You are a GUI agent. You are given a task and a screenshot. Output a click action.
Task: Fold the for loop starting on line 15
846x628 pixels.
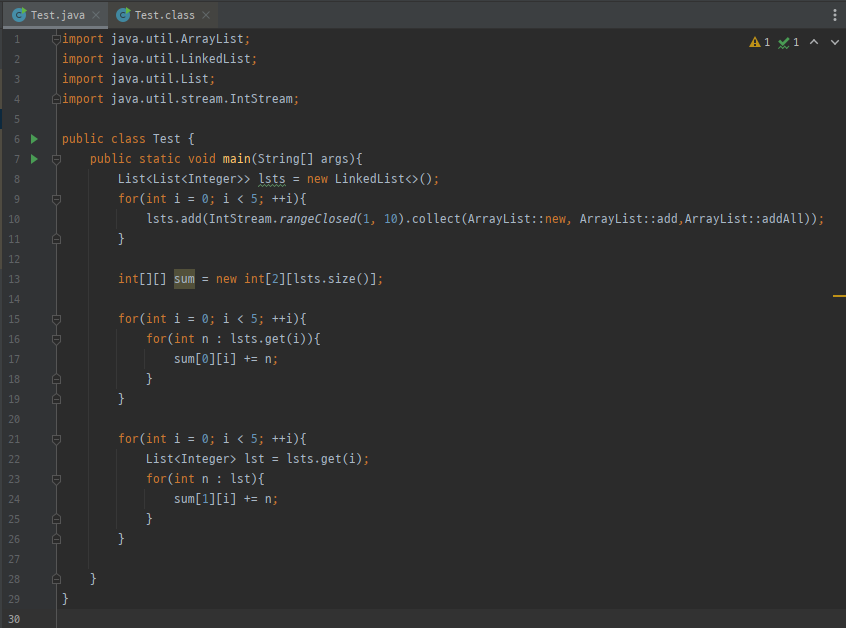pos(56,319)
